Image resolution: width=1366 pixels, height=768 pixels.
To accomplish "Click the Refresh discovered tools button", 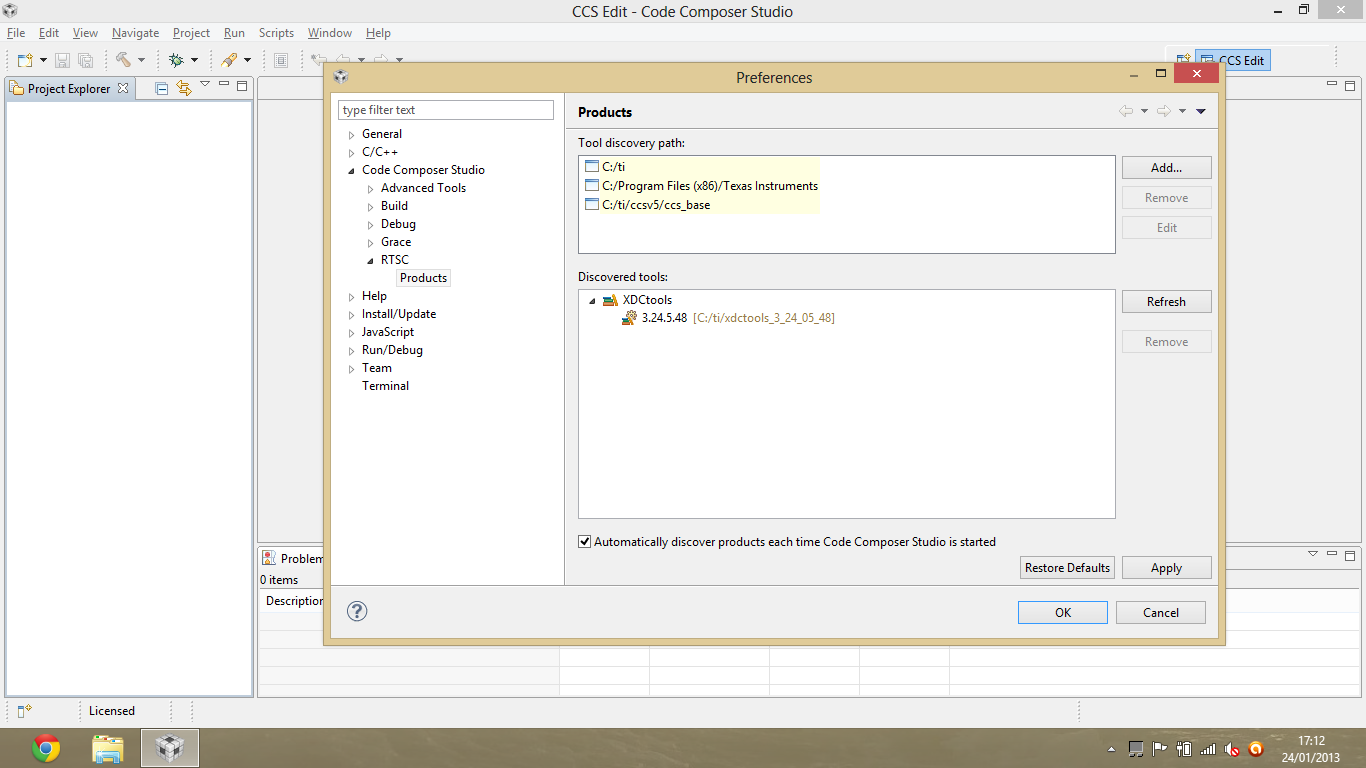I will tap(1166, 302).
